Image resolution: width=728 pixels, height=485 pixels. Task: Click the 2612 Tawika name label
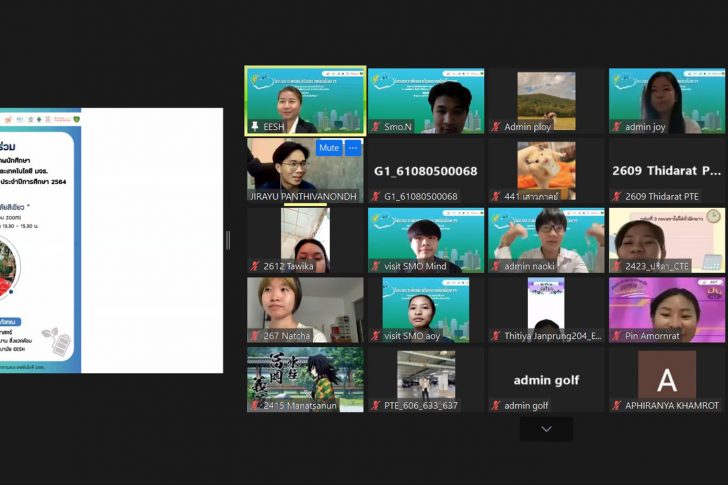(288, 267)
